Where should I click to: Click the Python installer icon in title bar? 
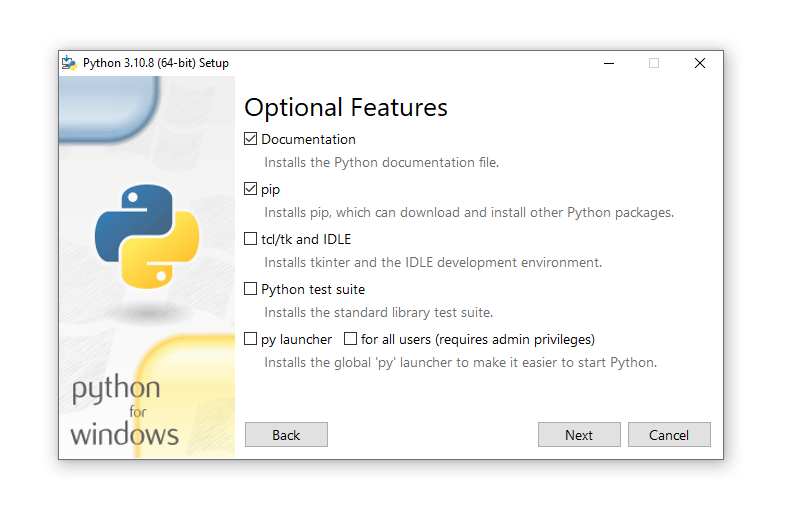pyautogui.click(x=70, y=63)
